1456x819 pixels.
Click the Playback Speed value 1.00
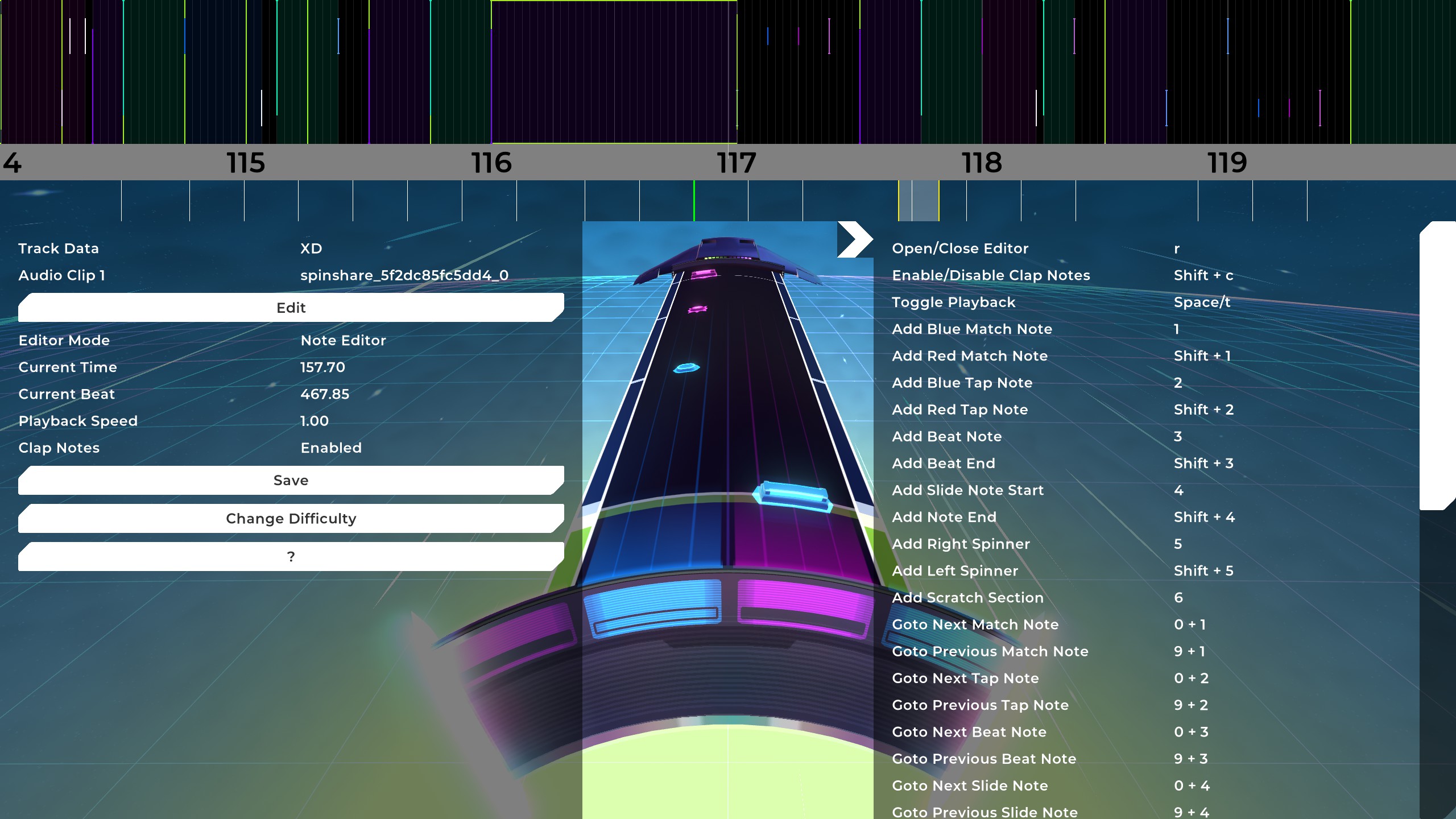(x=315, y=421)
